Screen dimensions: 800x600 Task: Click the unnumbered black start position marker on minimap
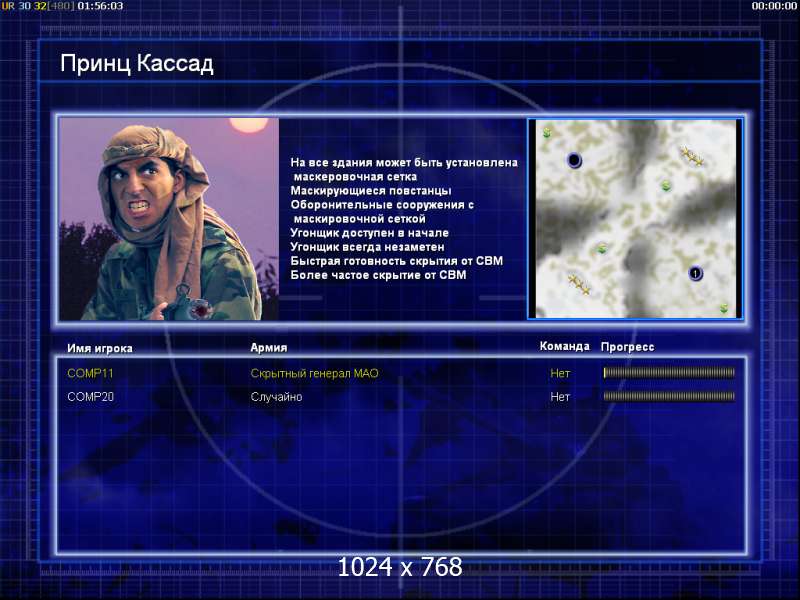(574, 161)
